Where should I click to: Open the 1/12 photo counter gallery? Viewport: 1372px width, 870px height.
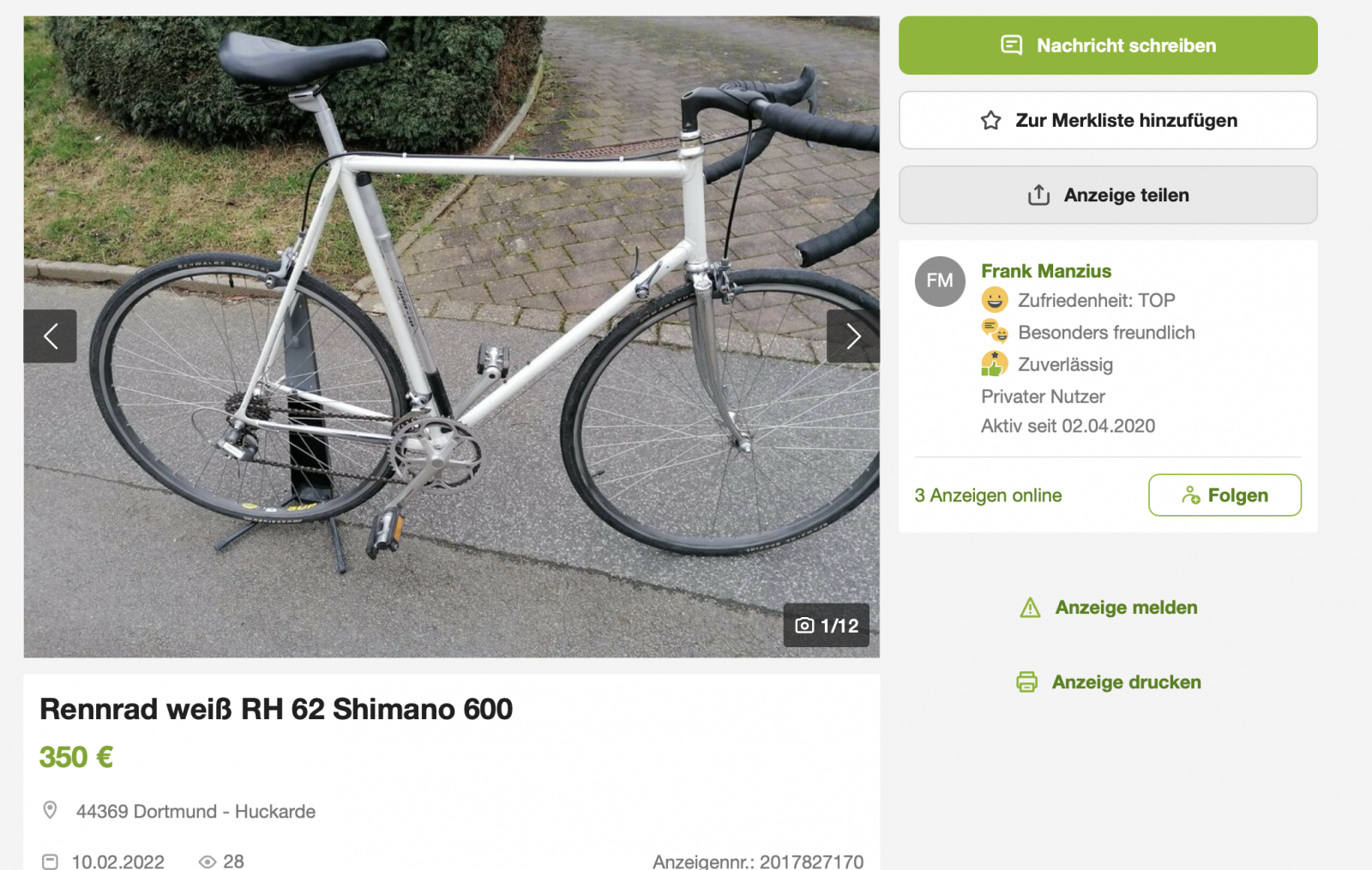pos(827,626)
